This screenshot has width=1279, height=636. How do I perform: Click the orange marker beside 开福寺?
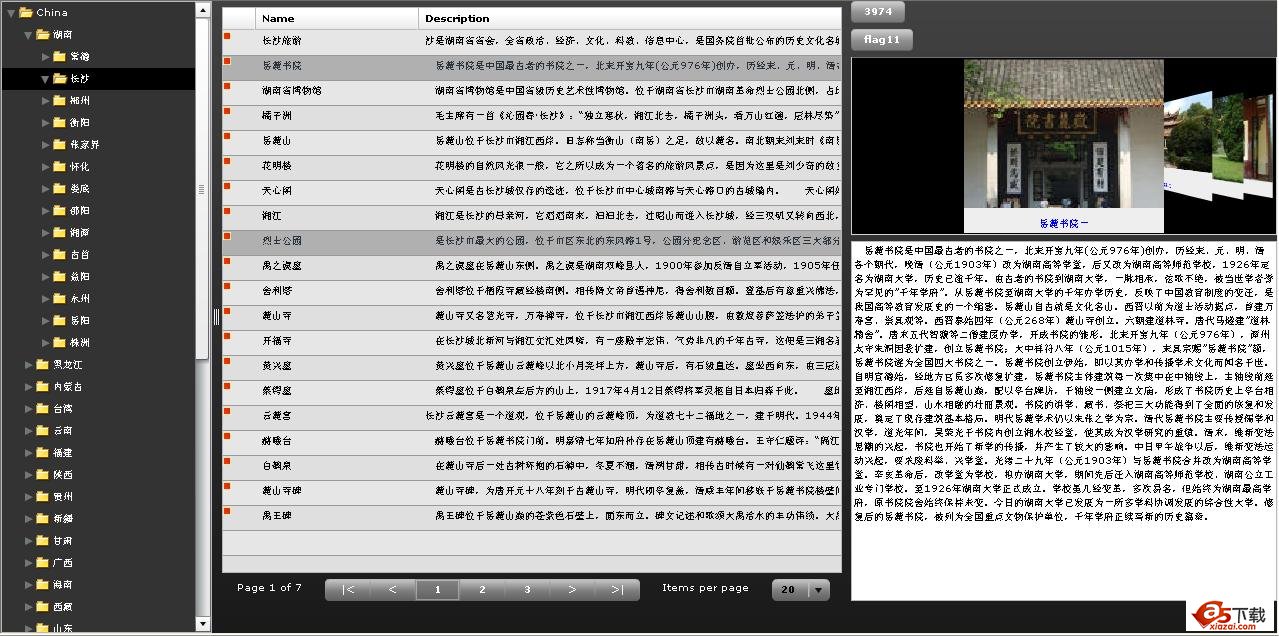point(227,336)
